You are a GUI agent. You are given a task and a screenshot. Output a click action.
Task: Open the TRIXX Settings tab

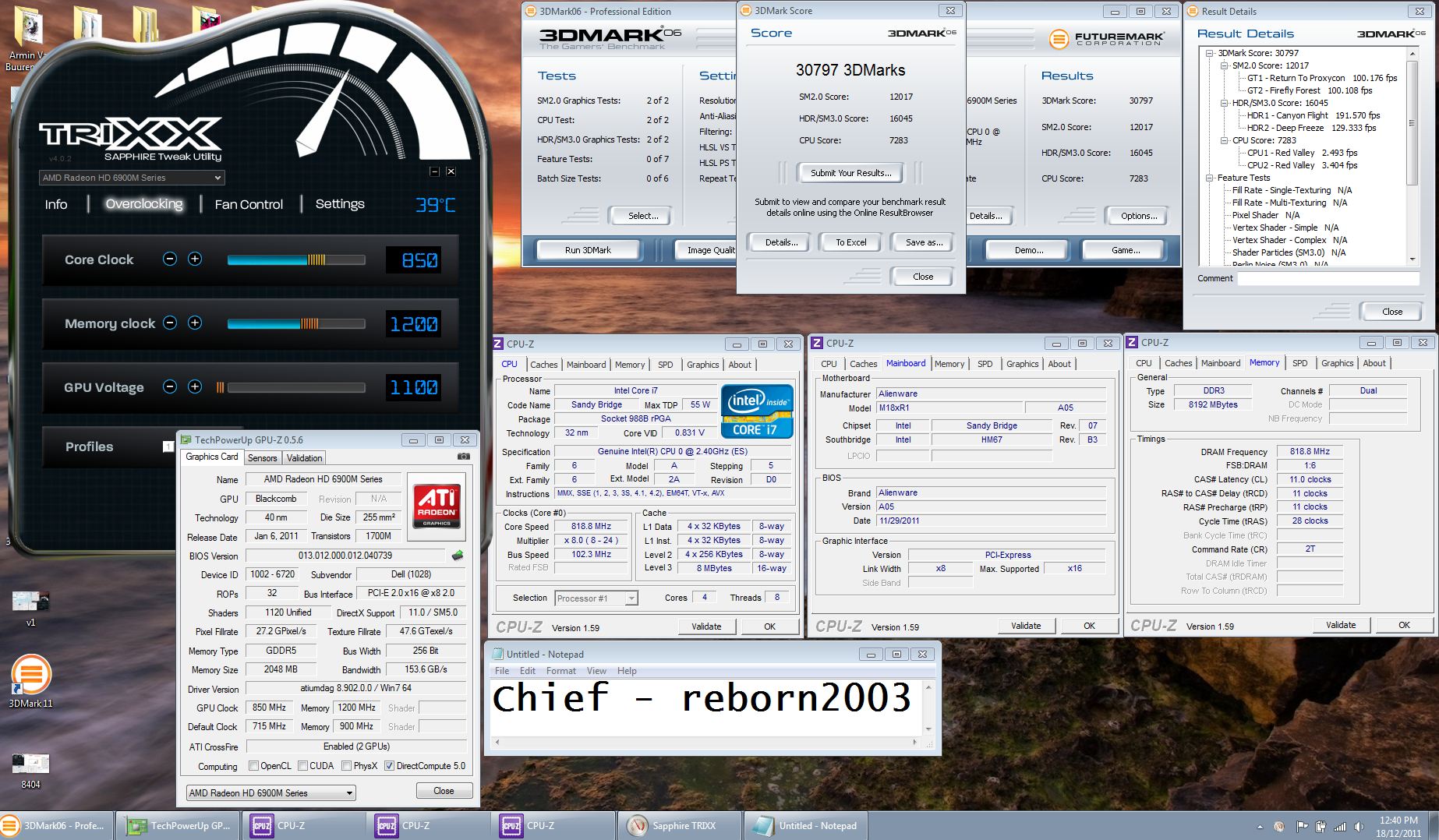pos(340,204)
